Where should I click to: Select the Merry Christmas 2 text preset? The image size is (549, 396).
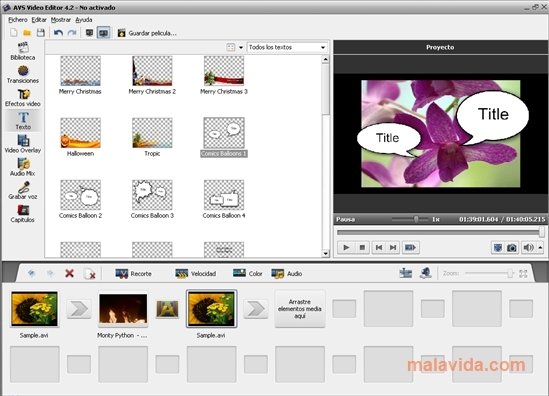click(152, 75)
